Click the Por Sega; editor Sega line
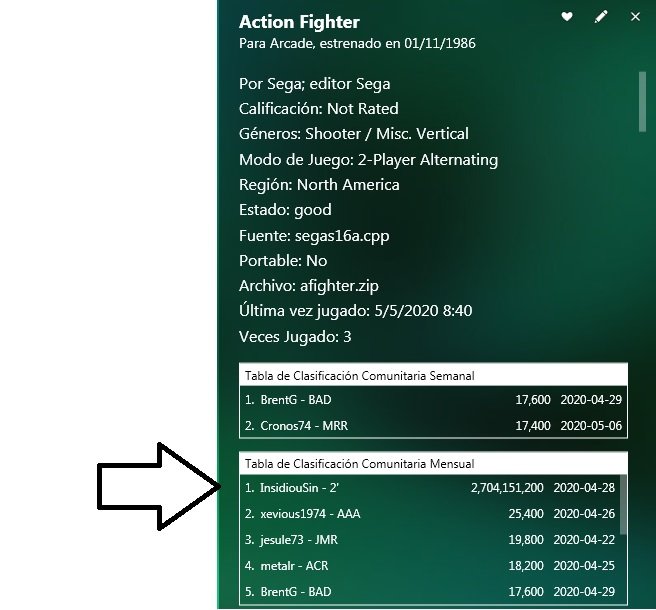Image resolution: width=656 pixels, height=610 pixels. tap(314, 84)
